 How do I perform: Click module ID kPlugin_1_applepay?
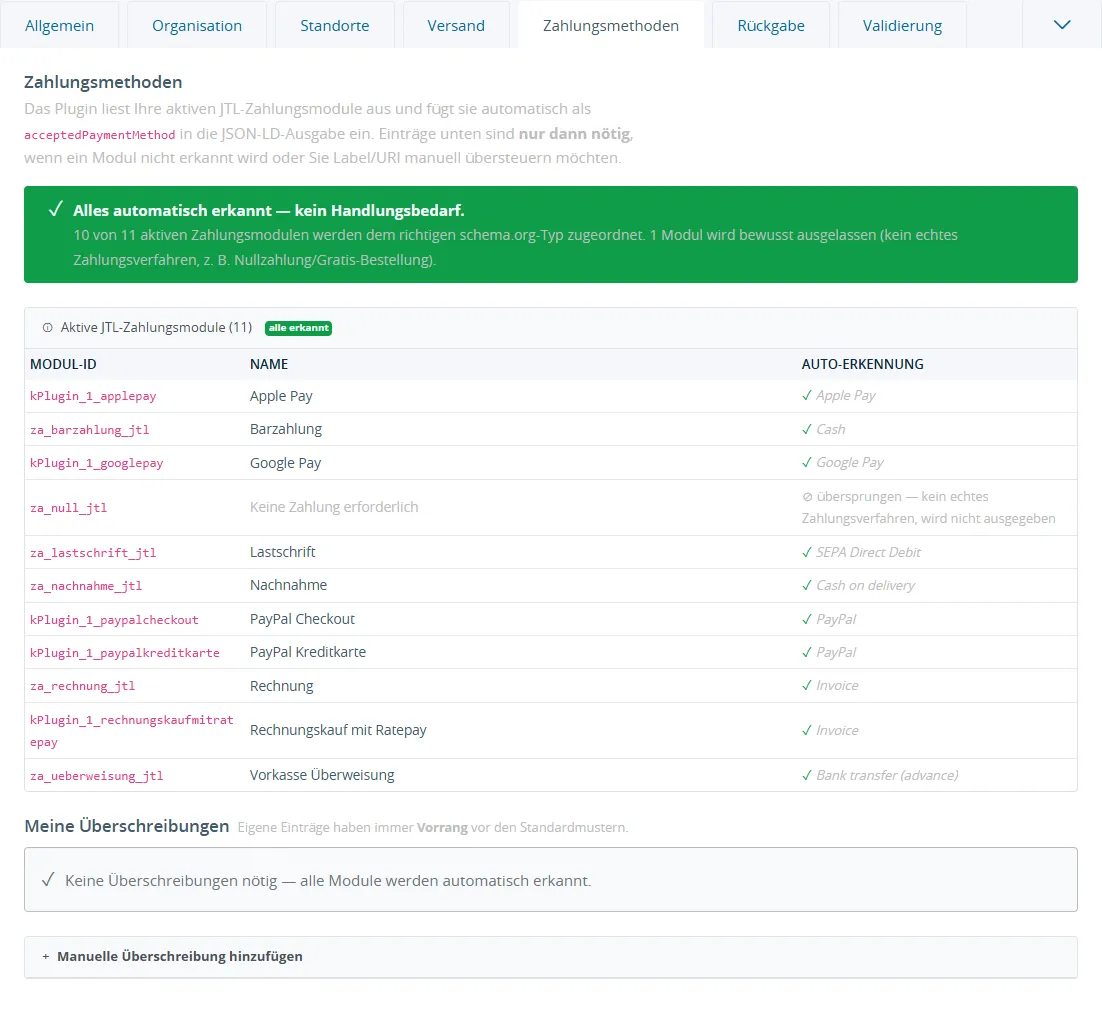tap(93, 396)
